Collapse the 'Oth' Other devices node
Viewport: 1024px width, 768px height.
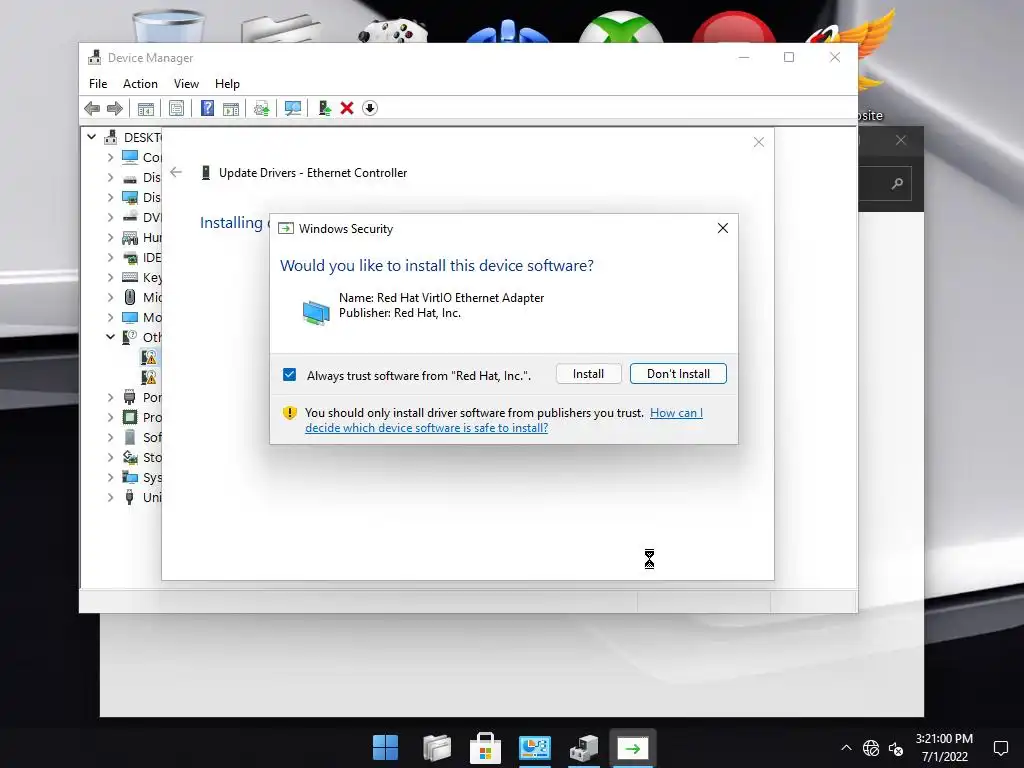(110, 337)
